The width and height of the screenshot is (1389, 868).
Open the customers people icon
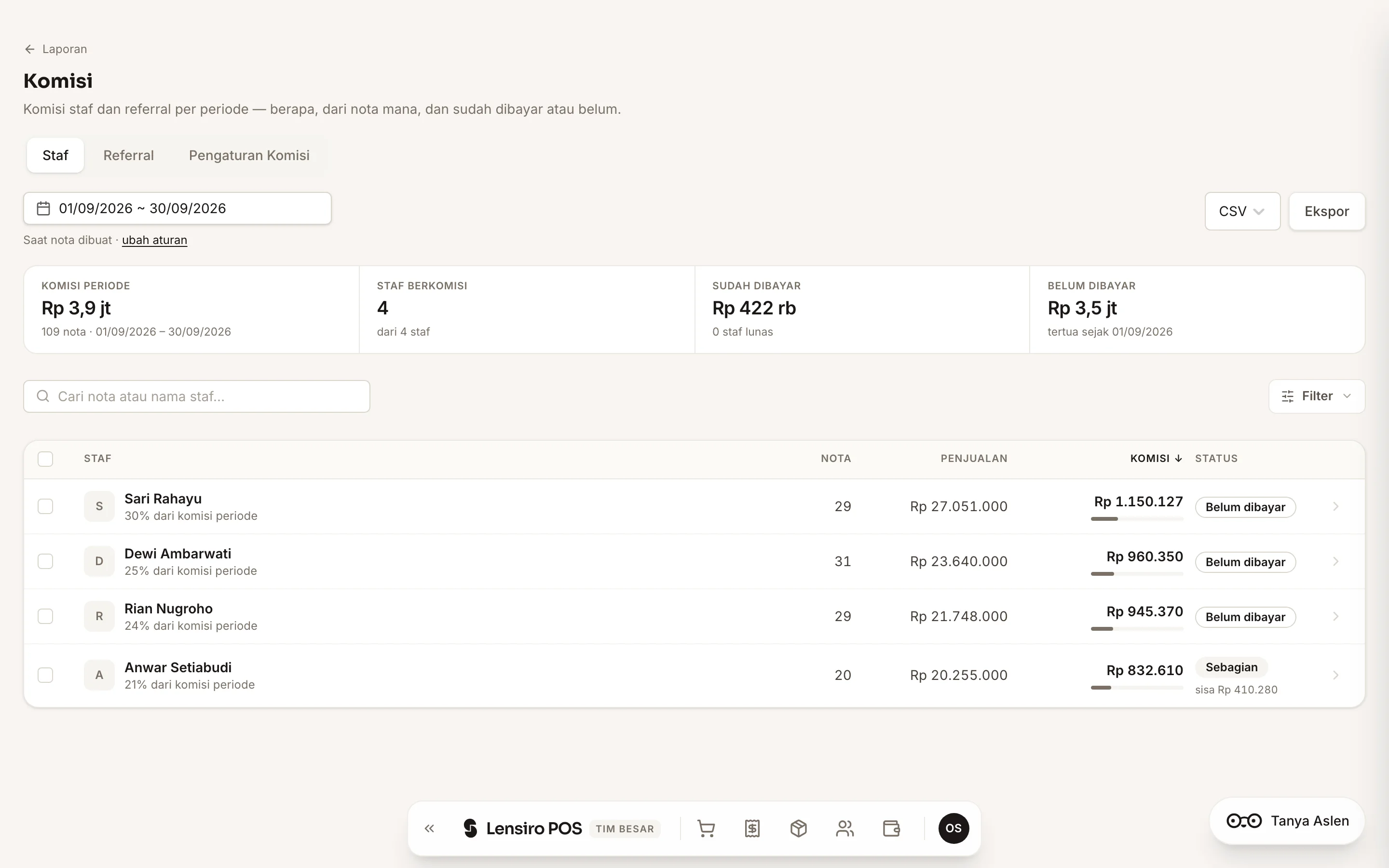click(x=845, y=828)
